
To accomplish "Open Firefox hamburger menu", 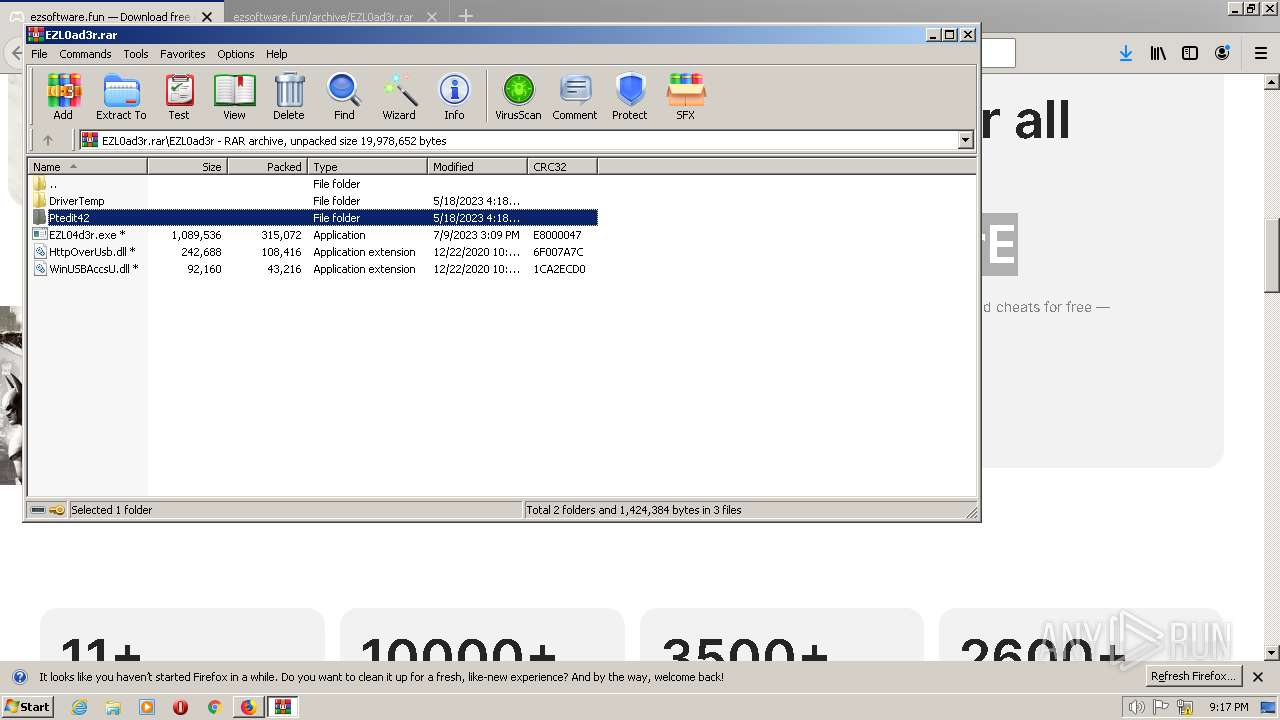I will [1261, 53].
